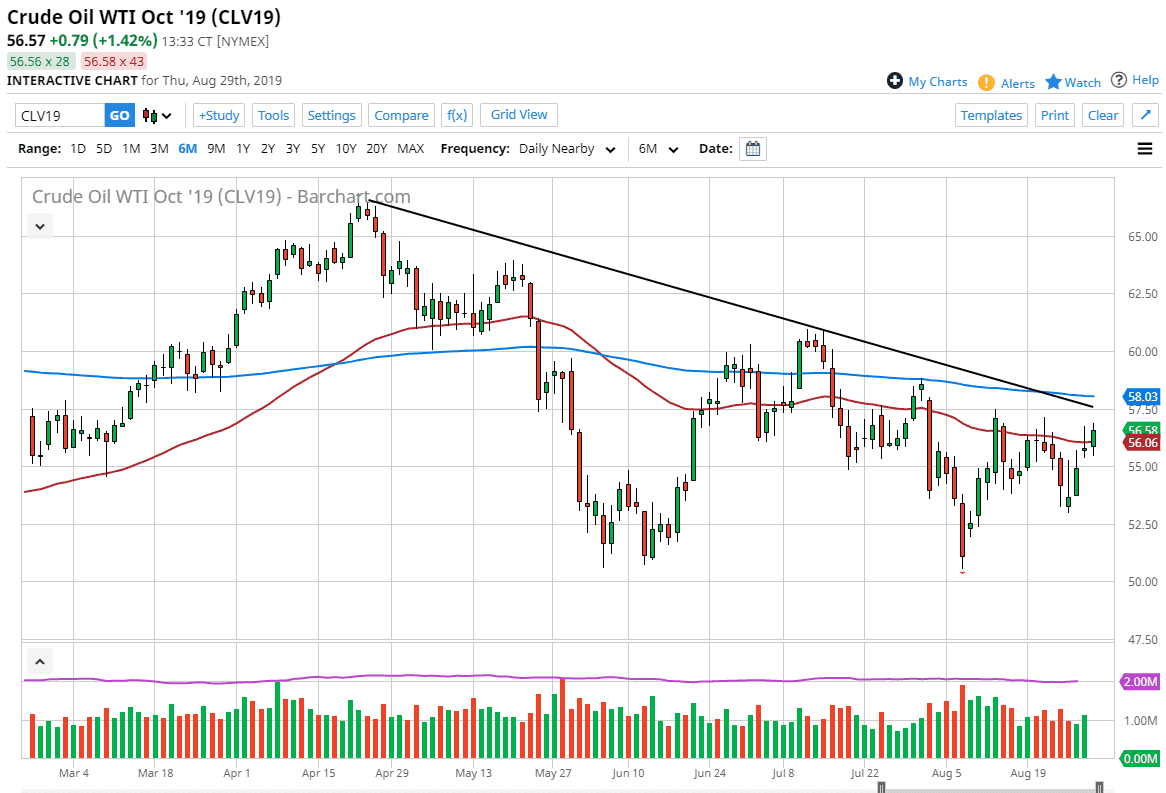Open the main chart panel dropdown arrow
The height and width of the screenshot is (793, 1166).
(x=39, y=226)
